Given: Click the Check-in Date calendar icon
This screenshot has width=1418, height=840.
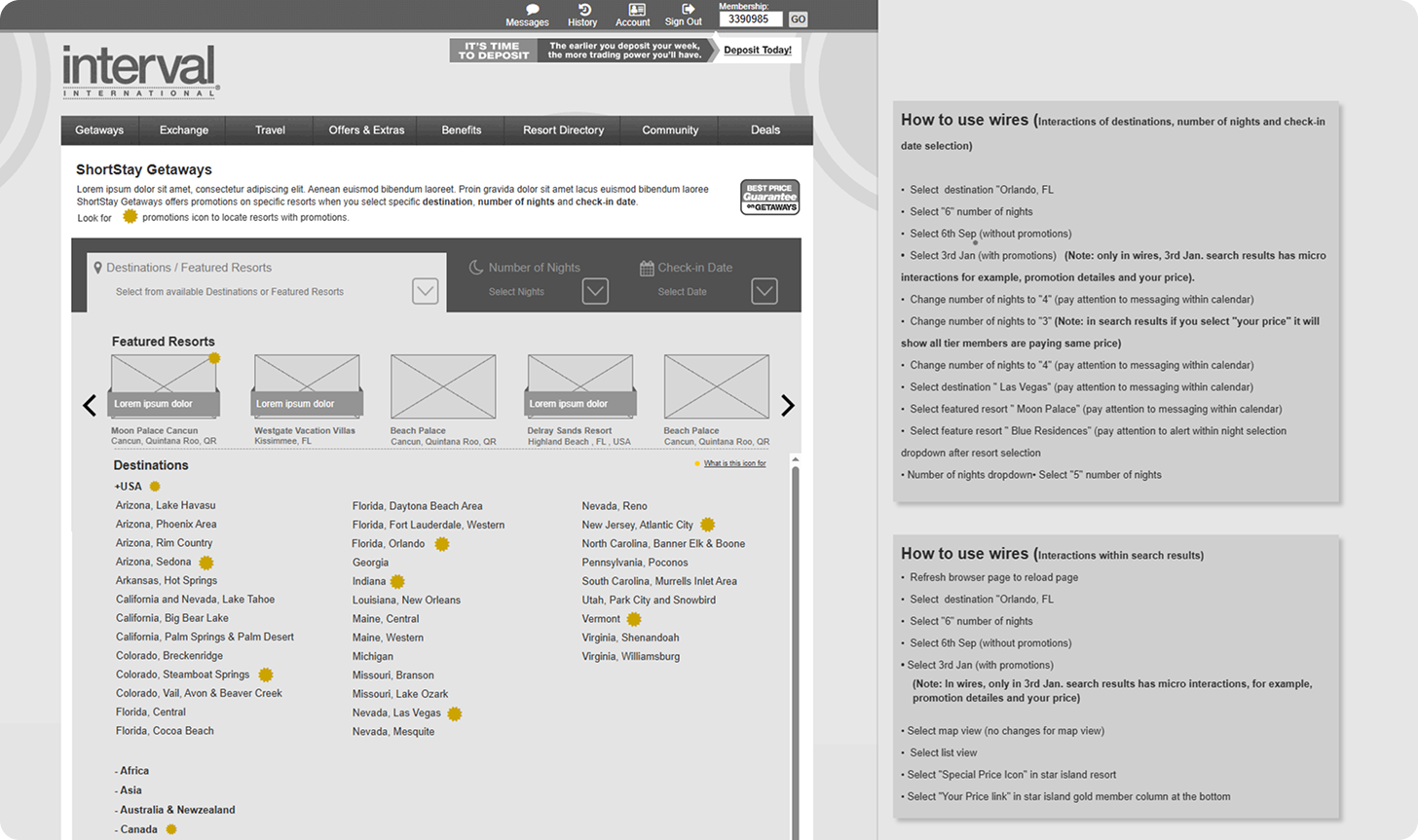Looking at the screenshot, I should (647, 268).
